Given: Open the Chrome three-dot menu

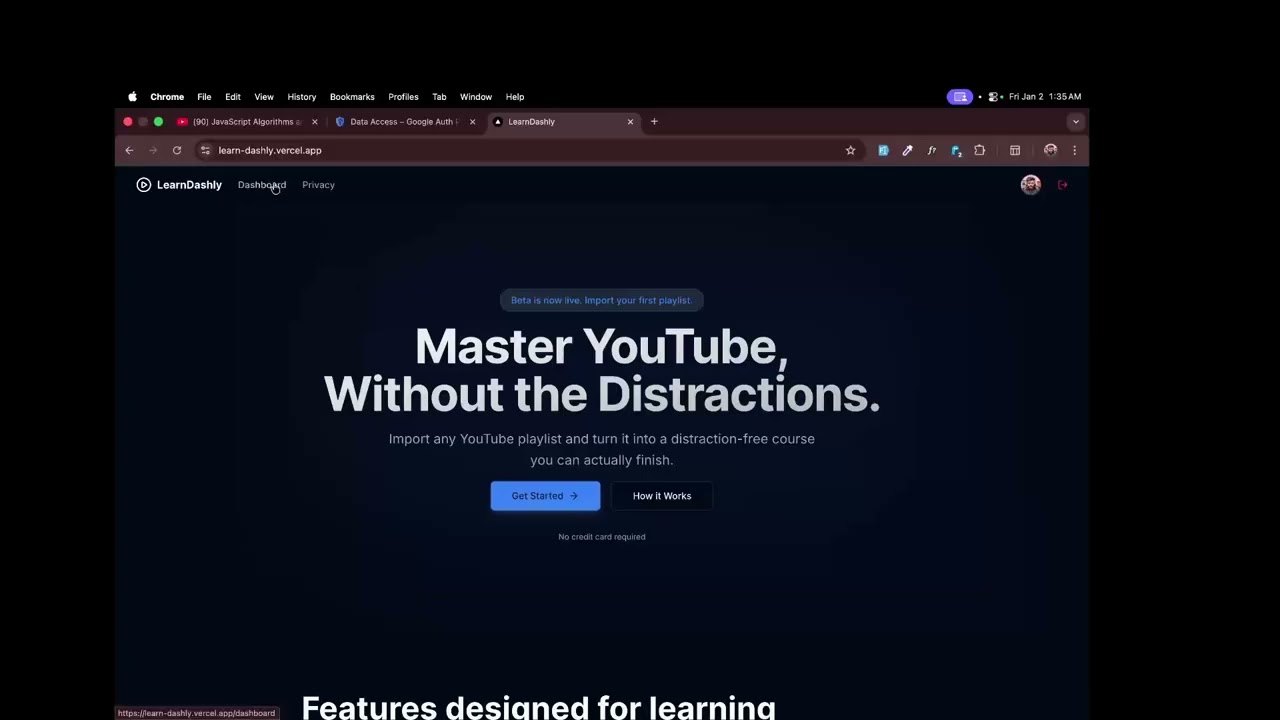Looking at the screenshot, I should [1074, 150].
